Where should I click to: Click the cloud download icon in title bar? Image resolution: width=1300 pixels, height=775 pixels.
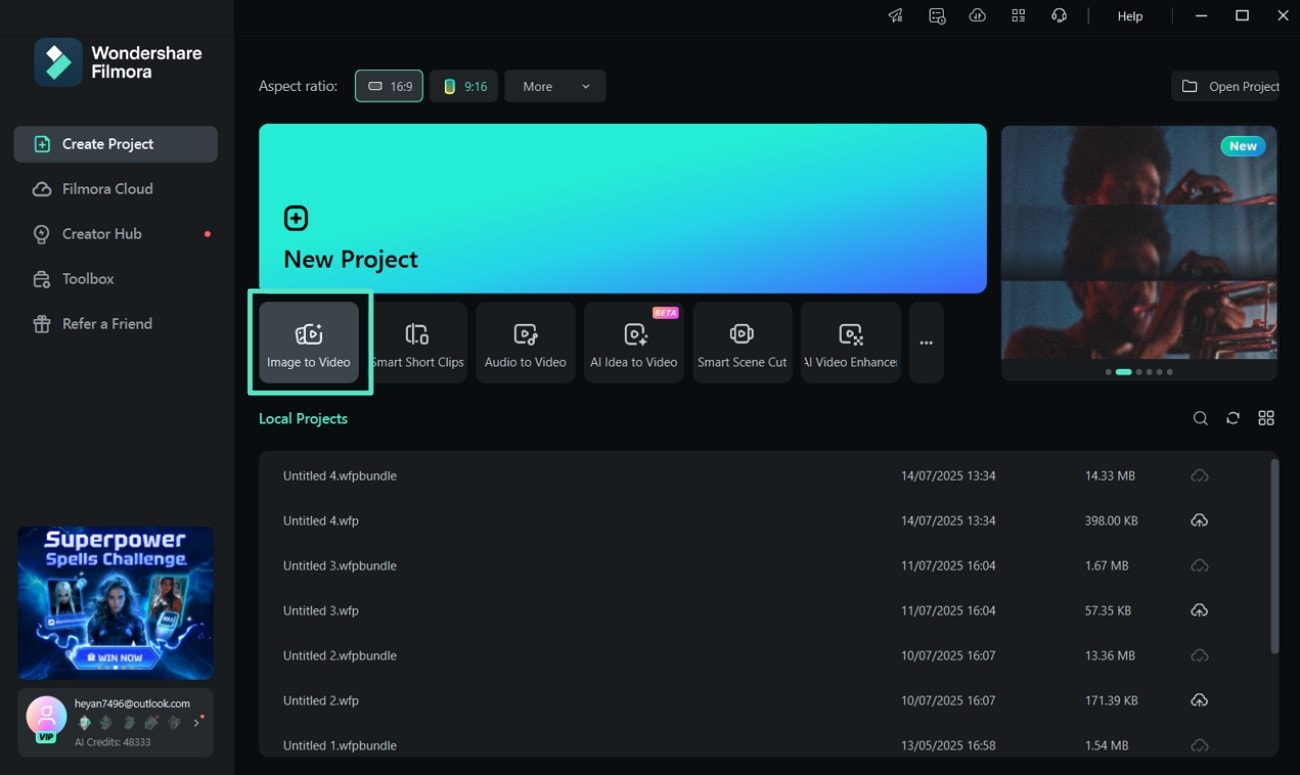(978, 16)
